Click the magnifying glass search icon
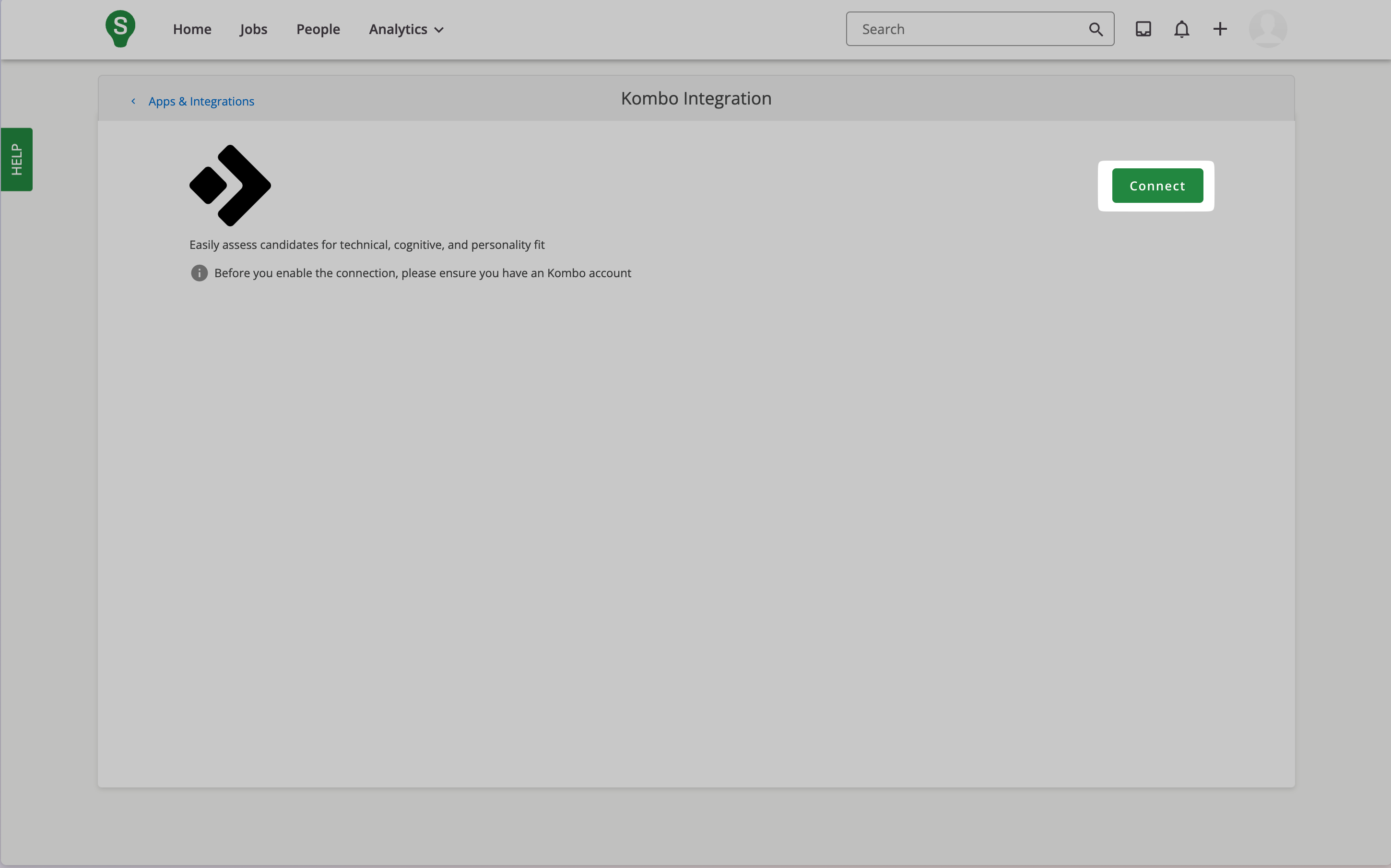 1096,29
